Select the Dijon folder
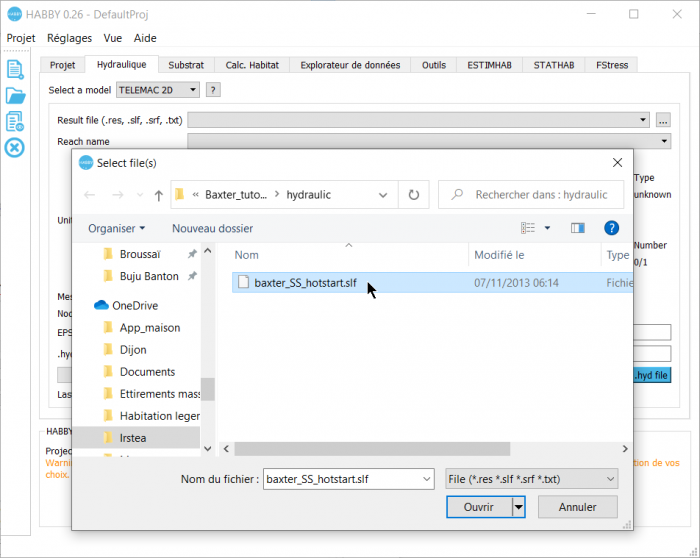700x558 pixels. (x=133, y=350)
